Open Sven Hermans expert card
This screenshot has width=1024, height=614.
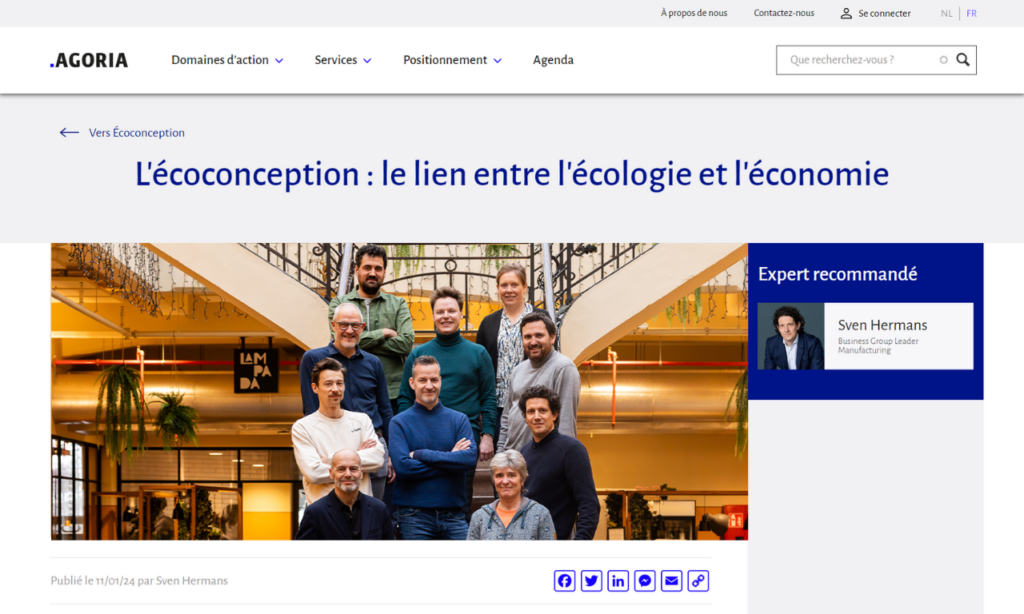(x=865, y=336)
